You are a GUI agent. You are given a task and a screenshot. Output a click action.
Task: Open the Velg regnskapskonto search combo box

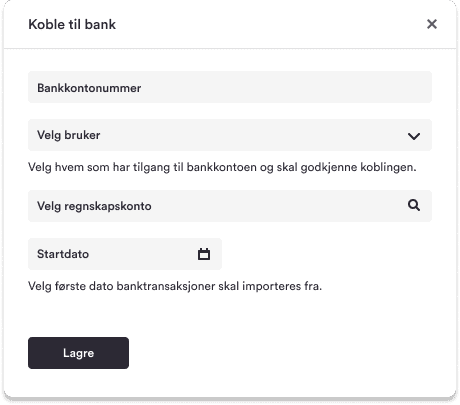[230, 206]
